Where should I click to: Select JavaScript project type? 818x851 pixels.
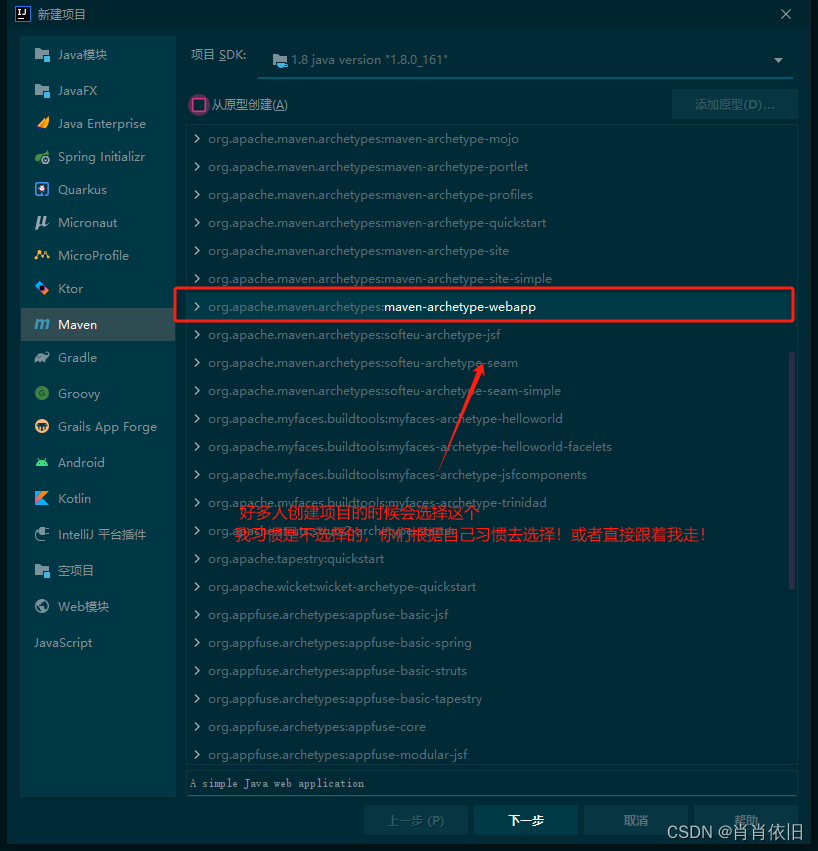tap(98, 643)
